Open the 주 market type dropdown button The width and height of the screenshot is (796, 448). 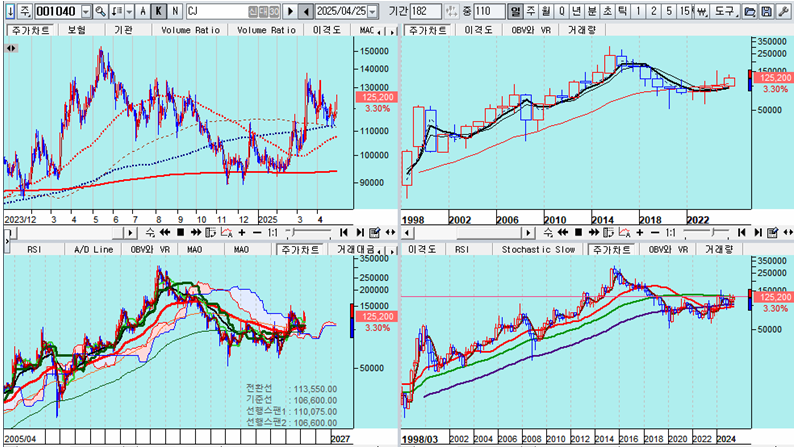tap(26, 11)
